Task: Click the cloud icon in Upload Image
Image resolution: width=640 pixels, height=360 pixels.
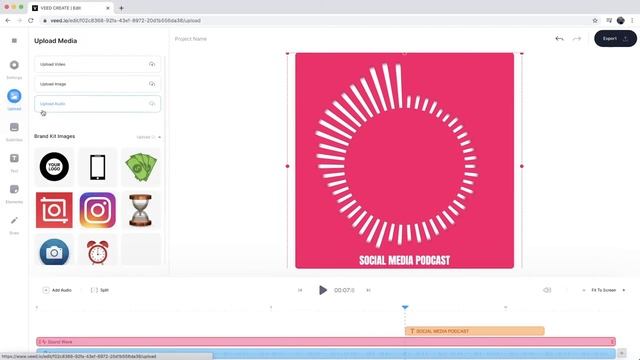Action: pos(152,84)
